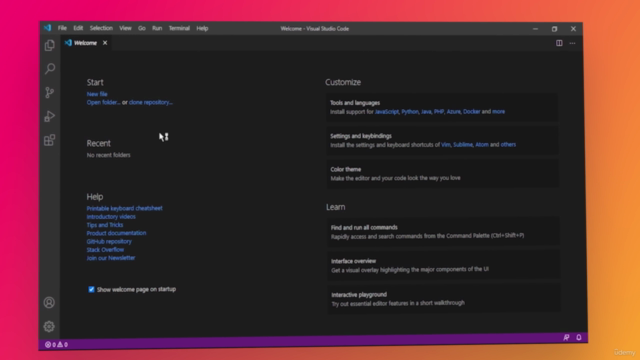Install Sublime keybindings link

(x=463, y=144)
